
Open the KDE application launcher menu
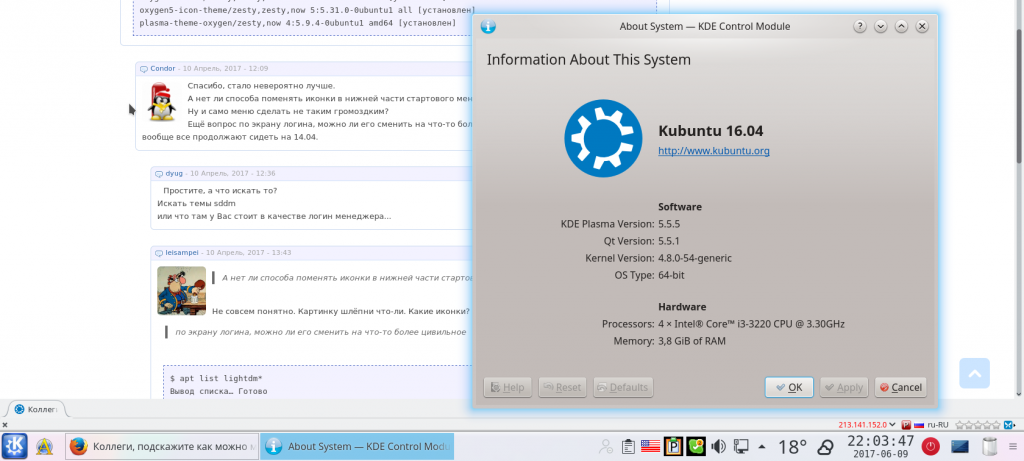pos(14,446)
